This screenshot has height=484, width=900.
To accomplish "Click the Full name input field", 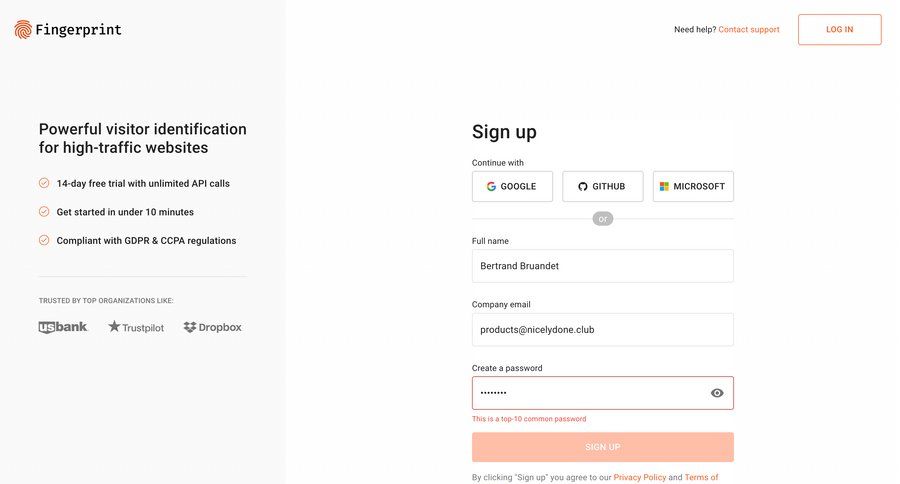I will click(x=602, y=266).
